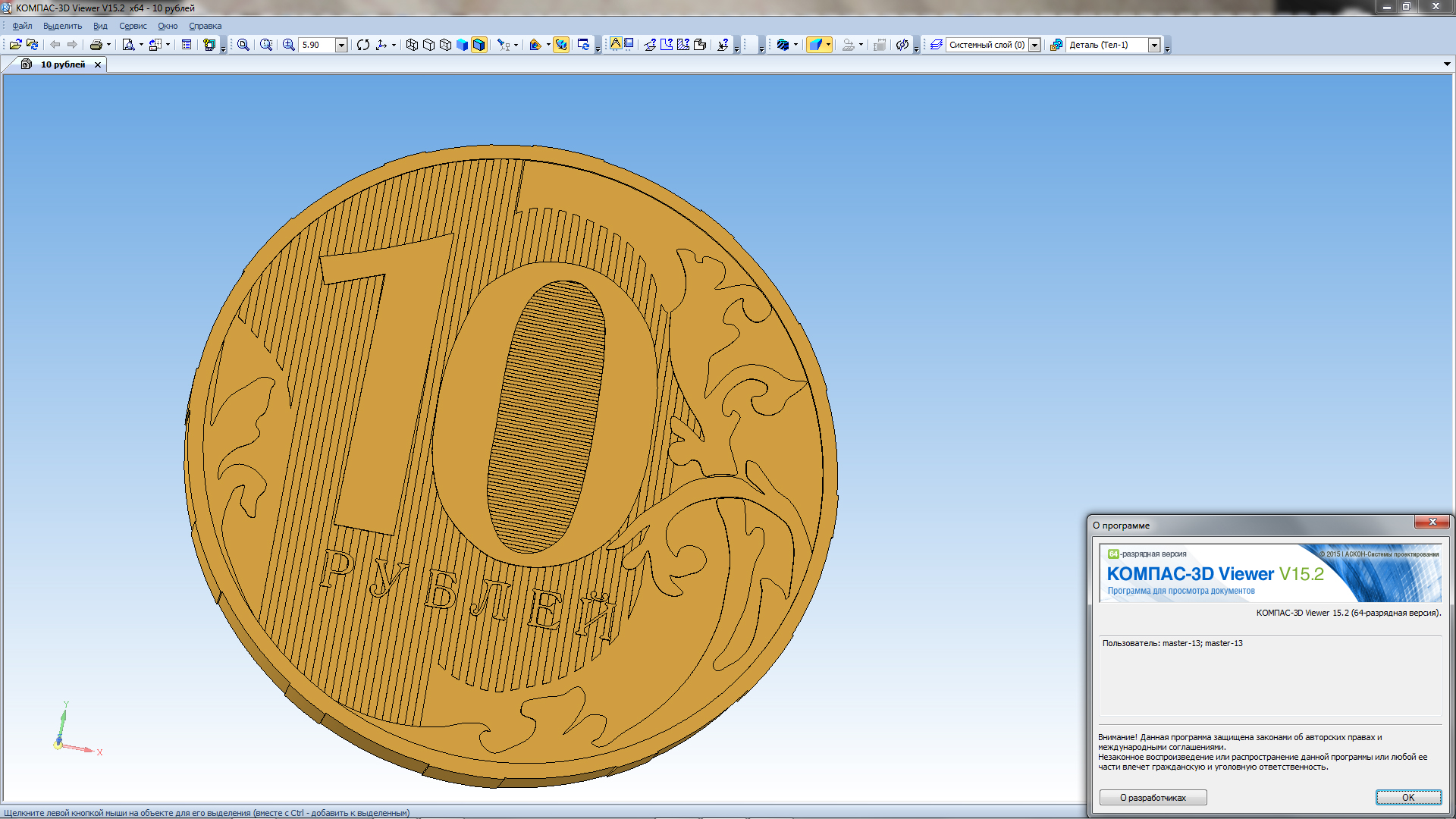
Task: Click the mass properties calculation icon
Action: 700,45
